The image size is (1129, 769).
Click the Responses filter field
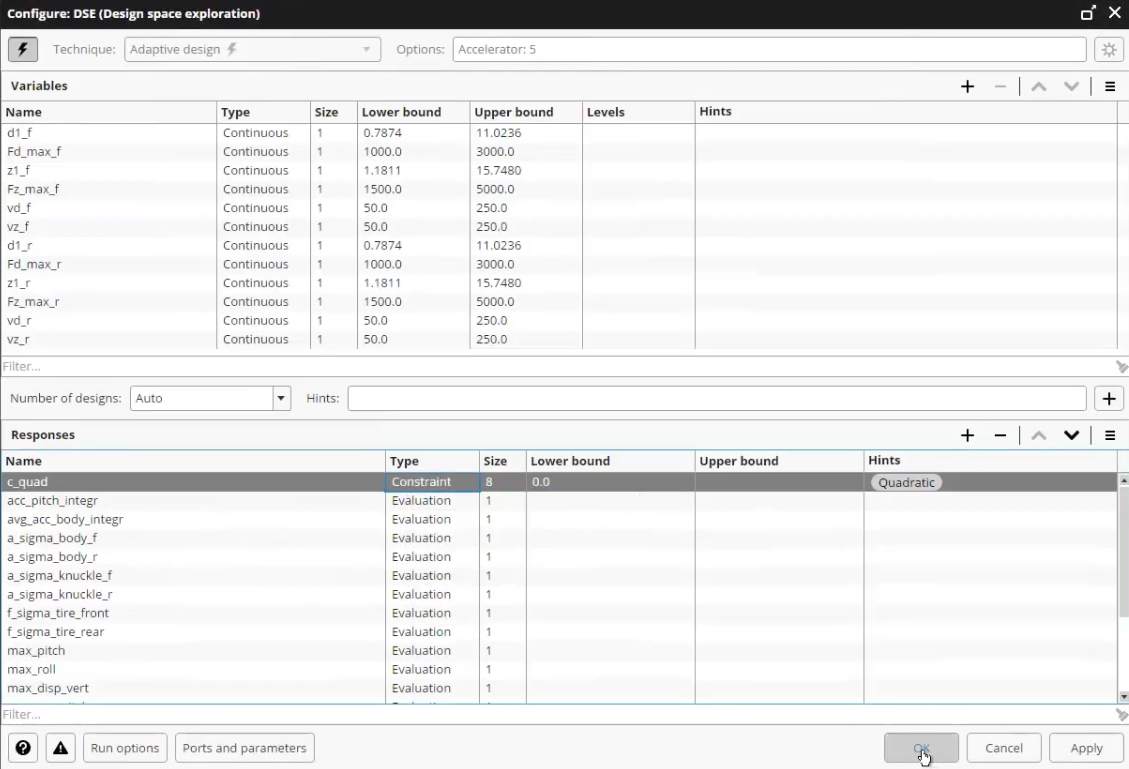point(557,714)
